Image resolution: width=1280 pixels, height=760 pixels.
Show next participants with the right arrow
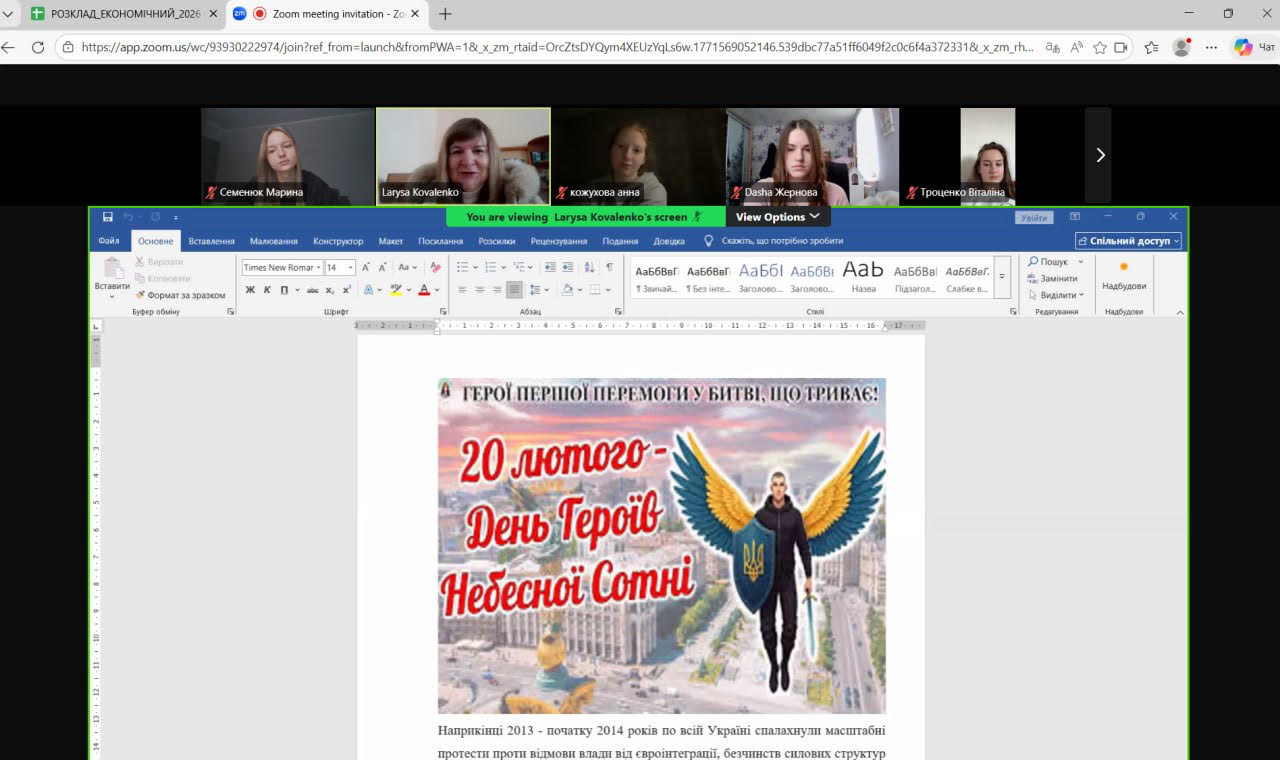pyautogui.click(x=1100, y=155)
